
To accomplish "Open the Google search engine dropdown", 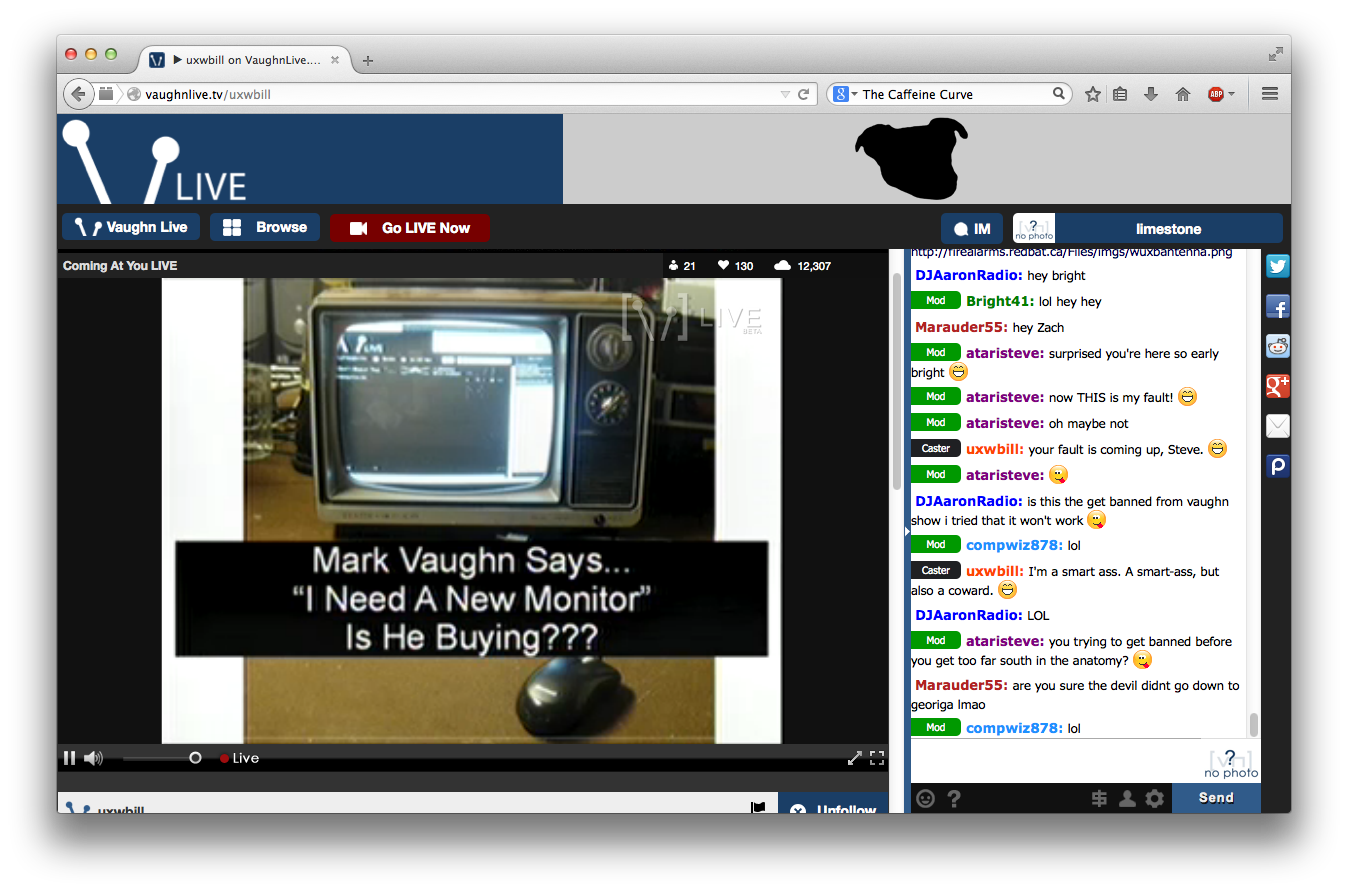I will tap(845, 94).
